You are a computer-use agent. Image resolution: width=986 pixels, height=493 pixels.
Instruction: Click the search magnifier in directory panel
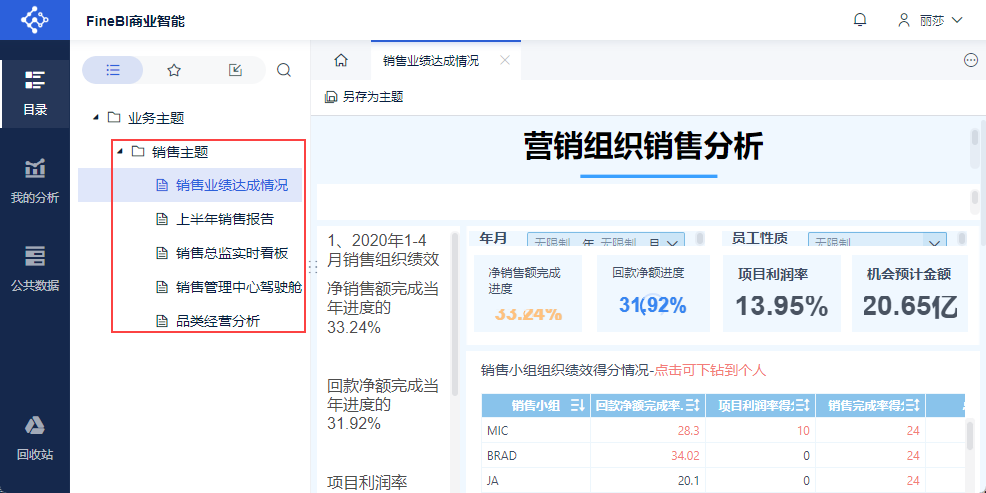284,70
